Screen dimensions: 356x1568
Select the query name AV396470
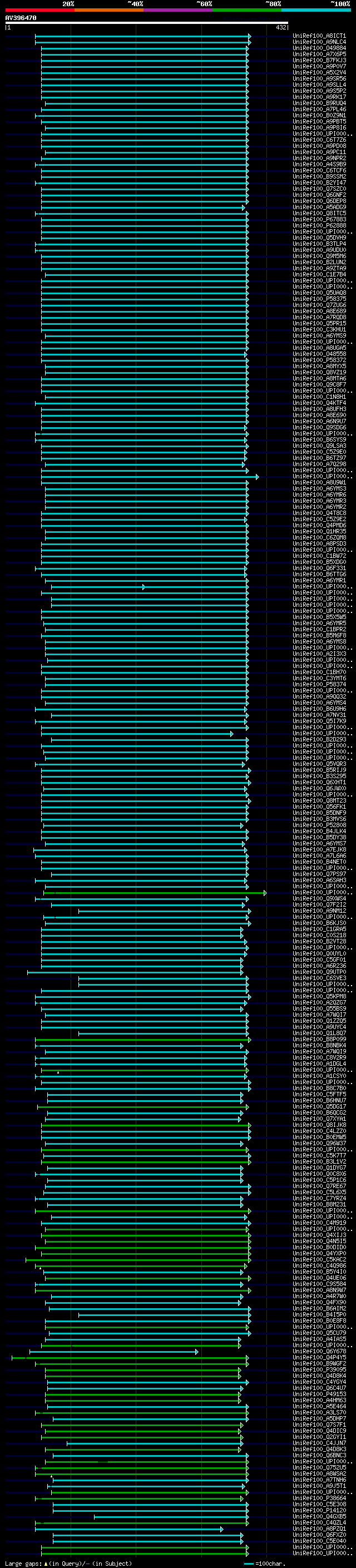click(x=21, y=18)
